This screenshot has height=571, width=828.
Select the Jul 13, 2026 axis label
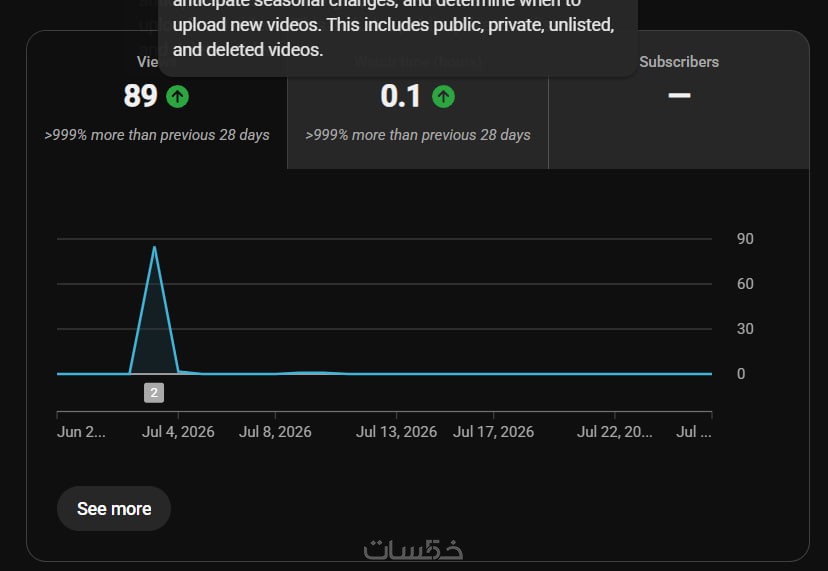[397, 432]
